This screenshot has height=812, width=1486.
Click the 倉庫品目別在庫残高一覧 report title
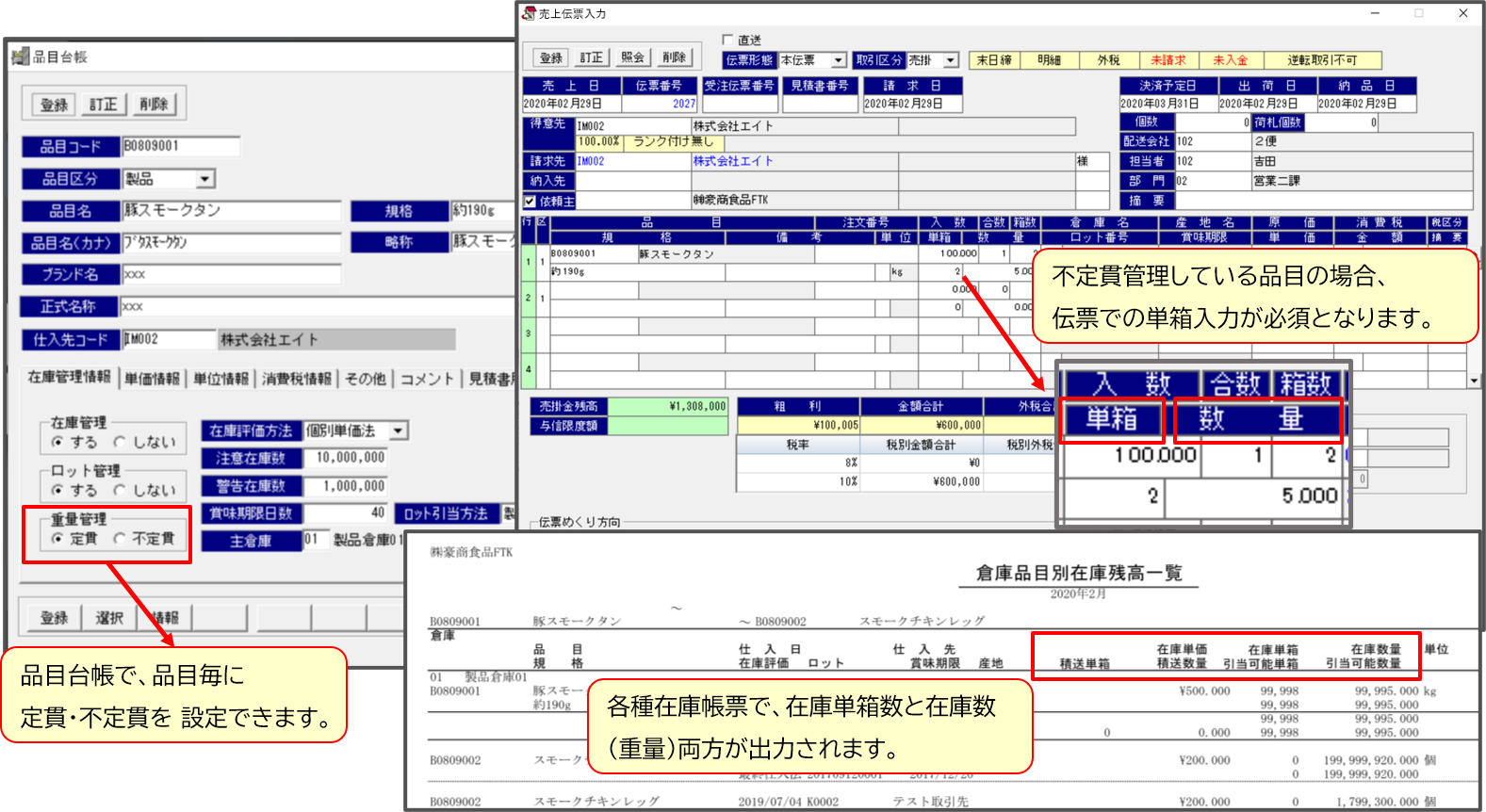coord(1079,574)
